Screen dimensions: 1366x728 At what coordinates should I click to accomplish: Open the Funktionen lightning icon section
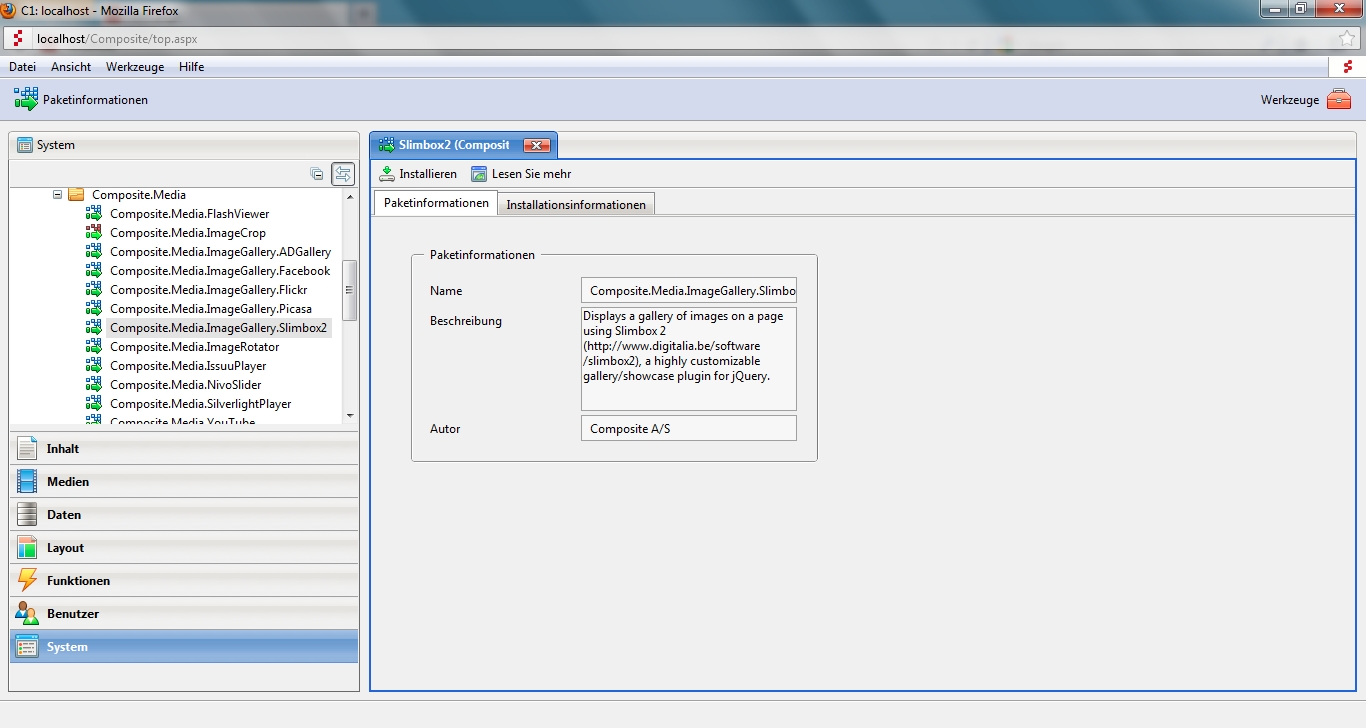click(28, 580)
